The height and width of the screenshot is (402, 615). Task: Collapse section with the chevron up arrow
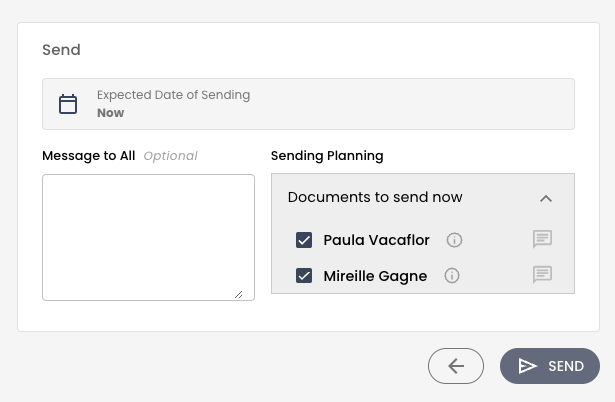pos(546,198)
